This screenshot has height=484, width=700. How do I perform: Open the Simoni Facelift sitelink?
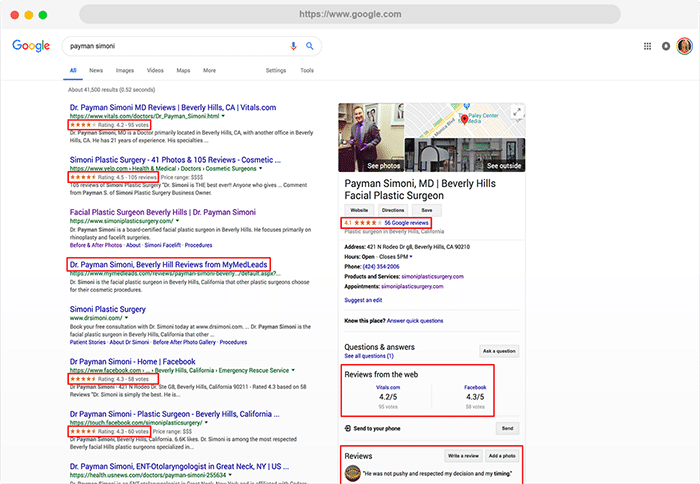click(162, 245)
